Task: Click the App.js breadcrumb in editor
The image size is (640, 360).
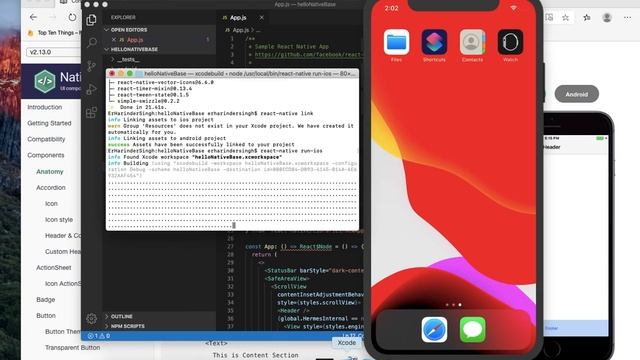Action: 240,30
